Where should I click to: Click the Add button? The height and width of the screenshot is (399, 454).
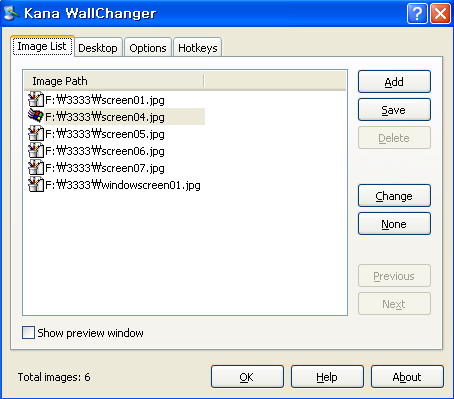pos(394,82)
